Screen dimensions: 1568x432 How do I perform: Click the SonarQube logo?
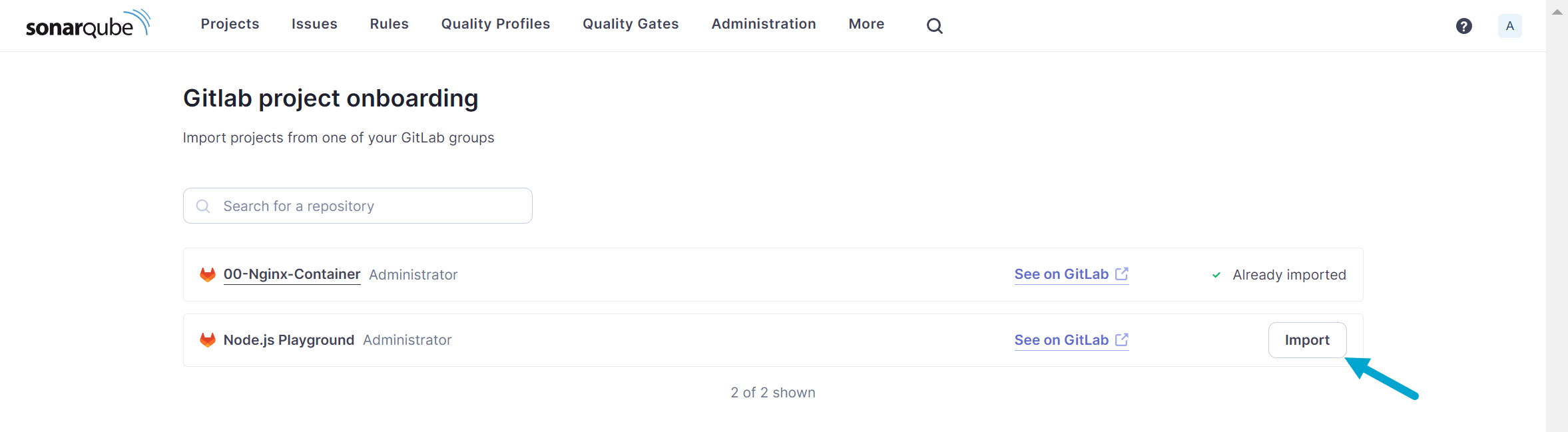point(87,24)
